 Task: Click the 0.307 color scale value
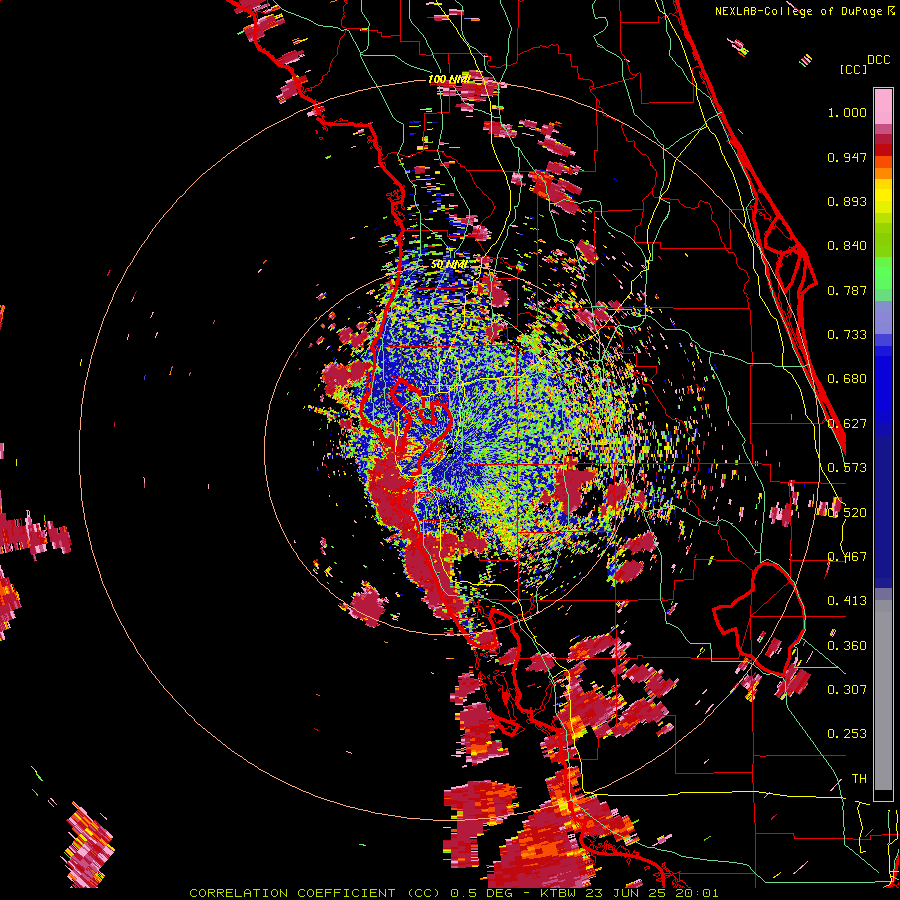pyautogui.click(x=847, y=690)
